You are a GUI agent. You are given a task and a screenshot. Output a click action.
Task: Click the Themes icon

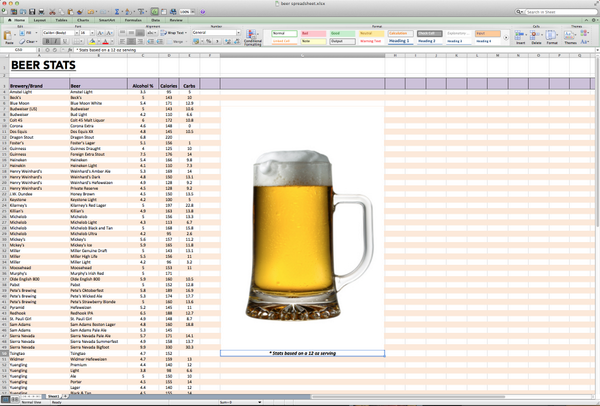pos(570,37)
